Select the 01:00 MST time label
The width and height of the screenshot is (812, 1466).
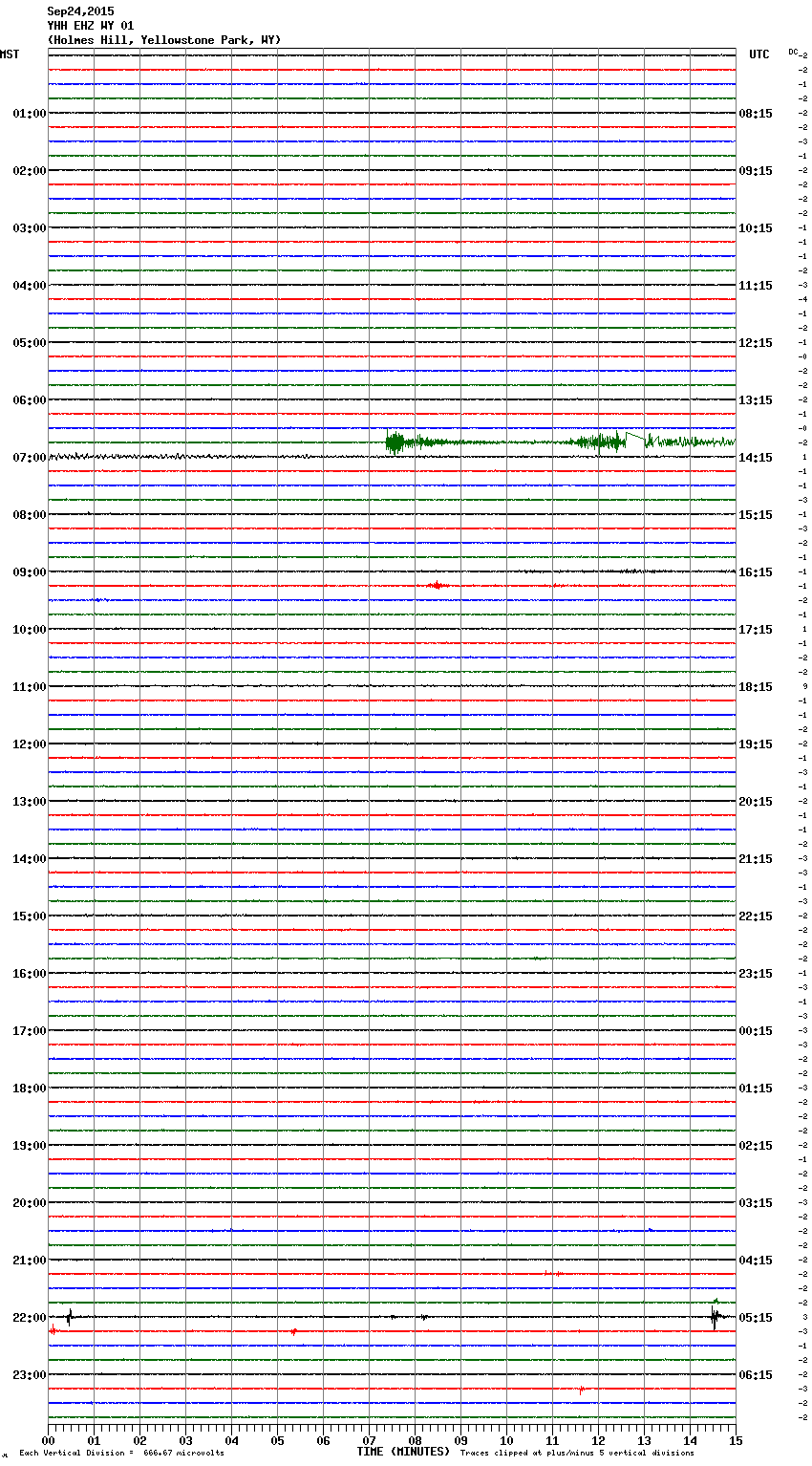click(x=30, y=114)
